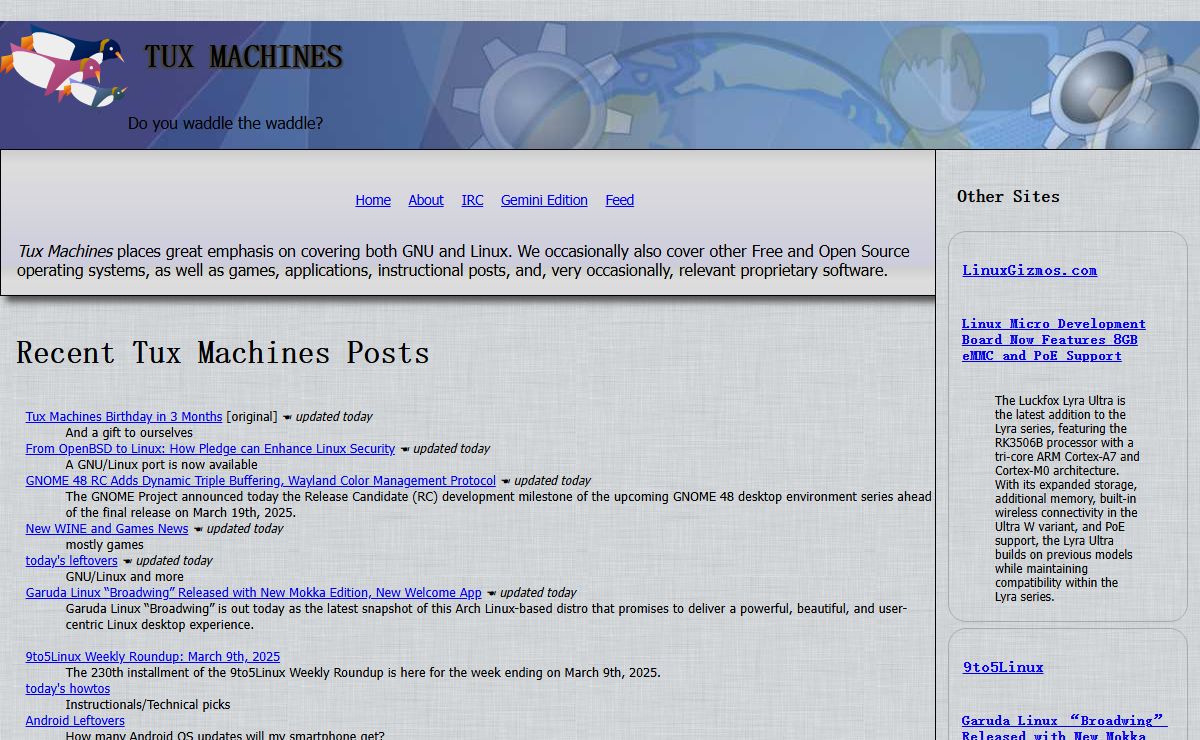Click the arrow icon next to GNOME 48 RC post
Screen dimensions: 1200x740
coord(505,481)
